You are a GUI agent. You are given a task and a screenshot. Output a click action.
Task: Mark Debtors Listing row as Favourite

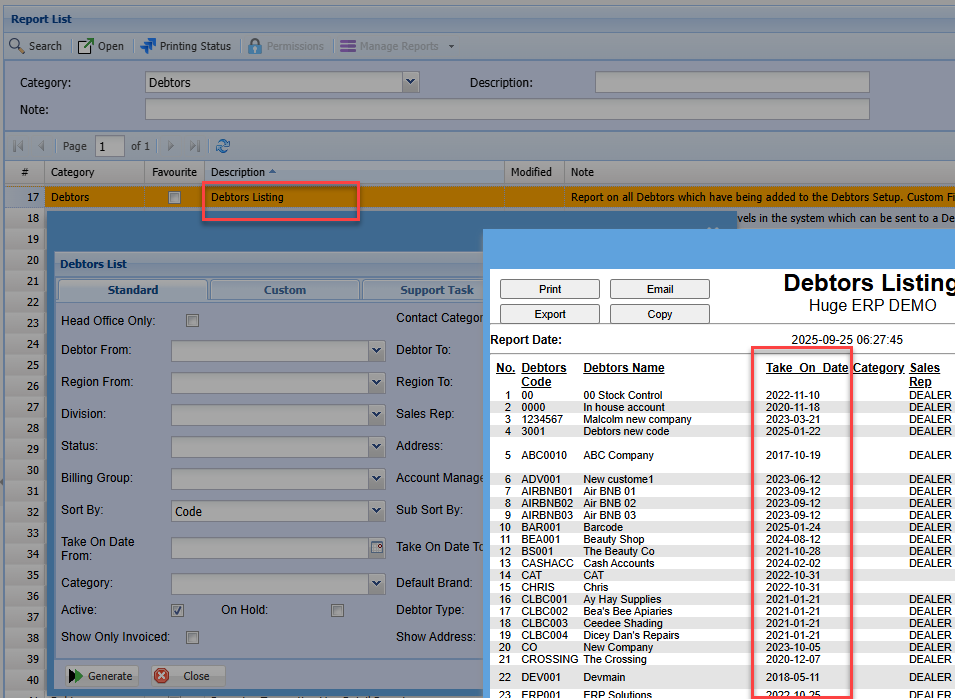[175, 198]
